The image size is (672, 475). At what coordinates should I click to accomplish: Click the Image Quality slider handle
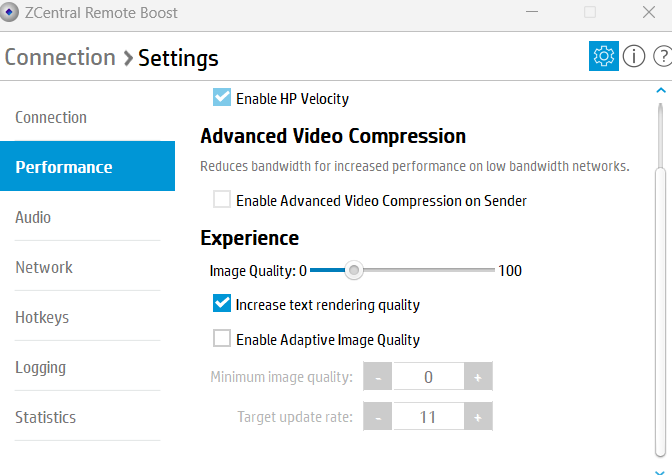[x=353, y=270]
